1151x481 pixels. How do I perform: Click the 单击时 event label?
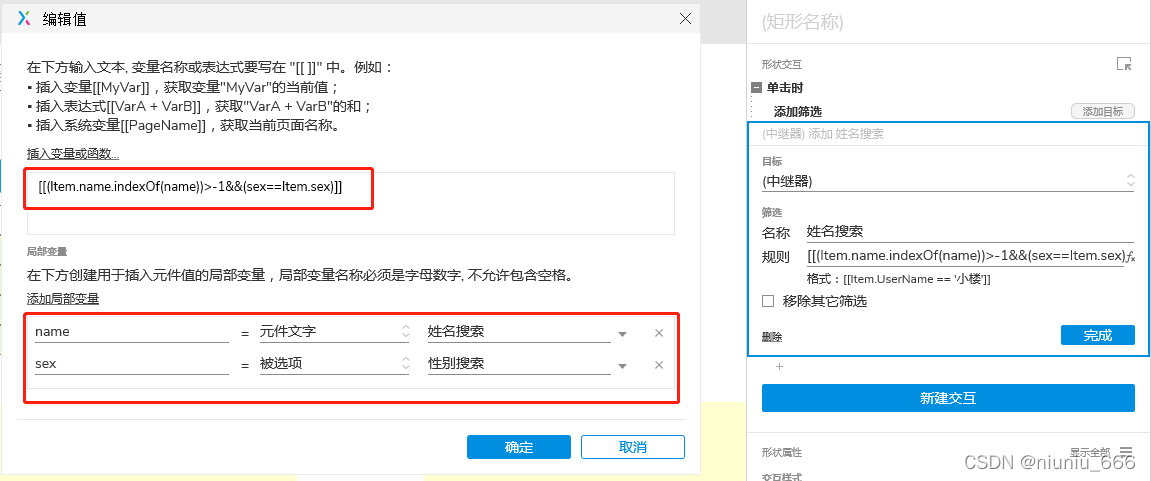pyautogui.click(x=785, y=87)
